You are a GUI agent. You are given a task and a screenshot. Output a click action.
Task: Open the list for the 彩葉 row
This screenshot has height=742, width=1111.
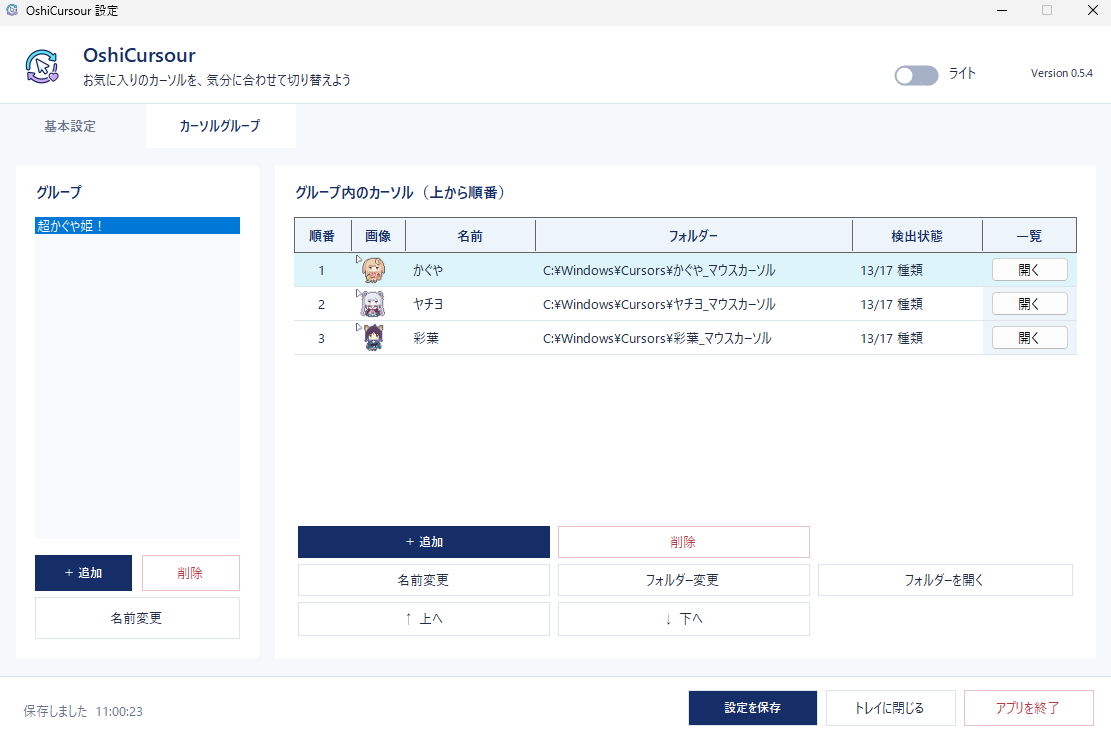[x=1030, y=338]
